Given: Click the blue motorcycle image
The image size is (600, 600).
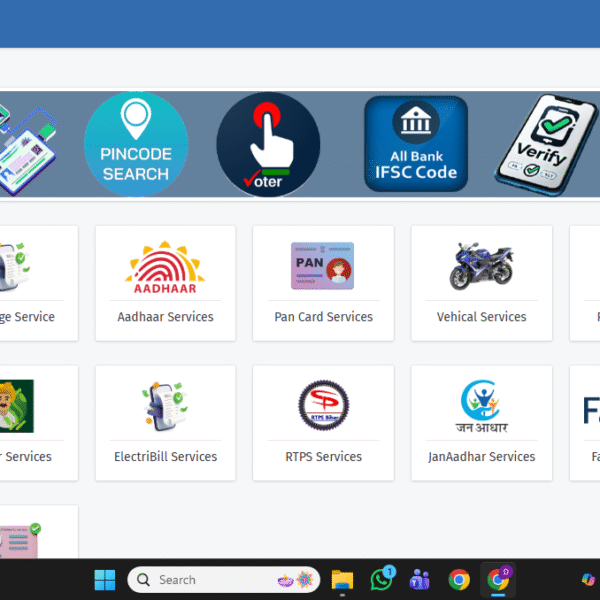Looking at the screenshot, I should [x=481, y=266].
